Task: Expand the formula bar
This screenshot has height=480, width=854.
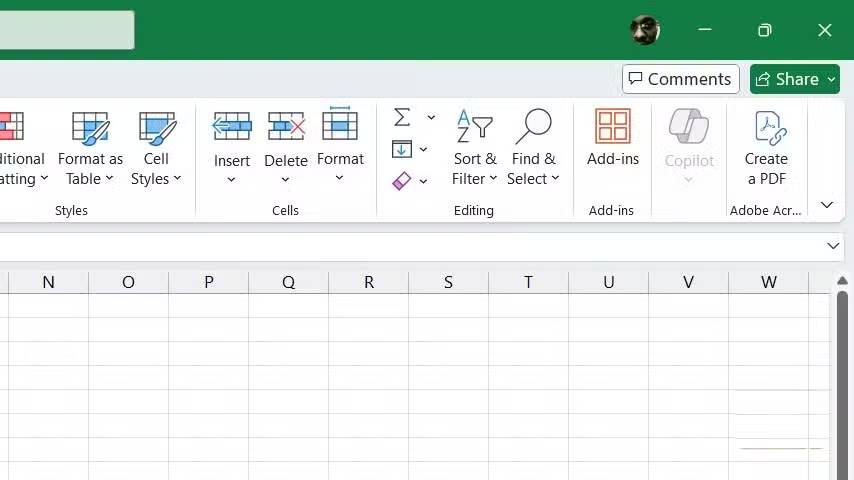Action: 833,246
